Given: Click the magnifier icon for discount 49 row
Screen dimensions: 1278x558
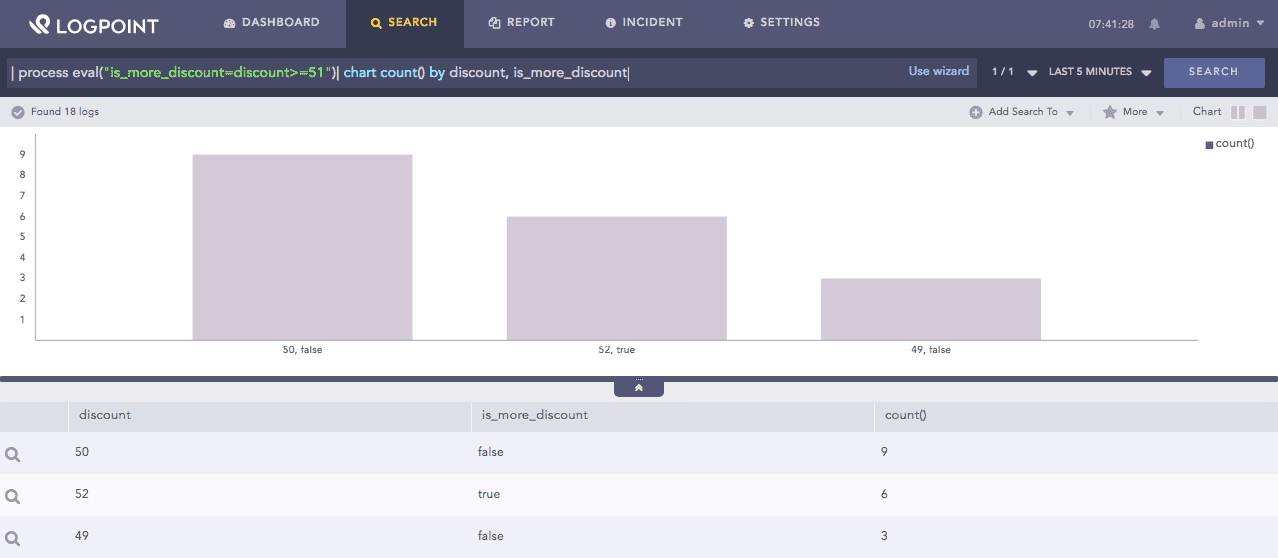Looking at the screenshot, I should 13,538.
